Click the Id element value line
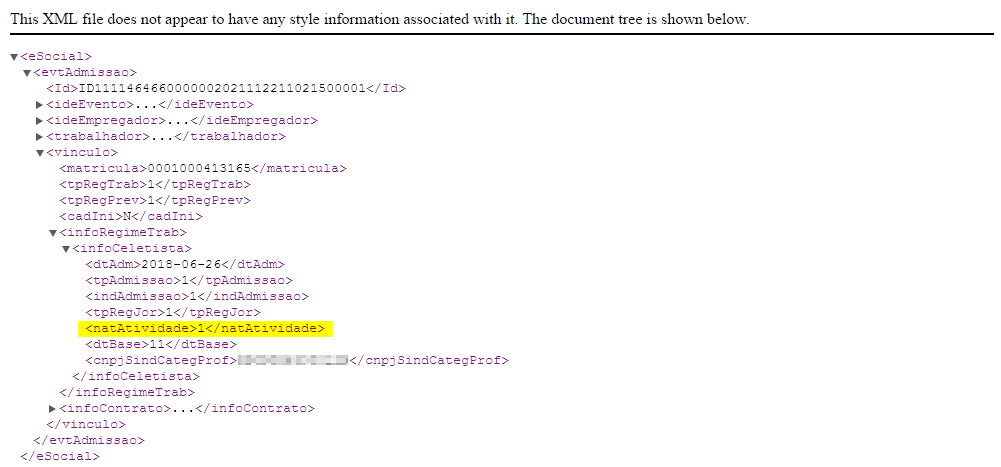Image resolution: width=1001 pixels, height=467 pixels. coord(225,89)
